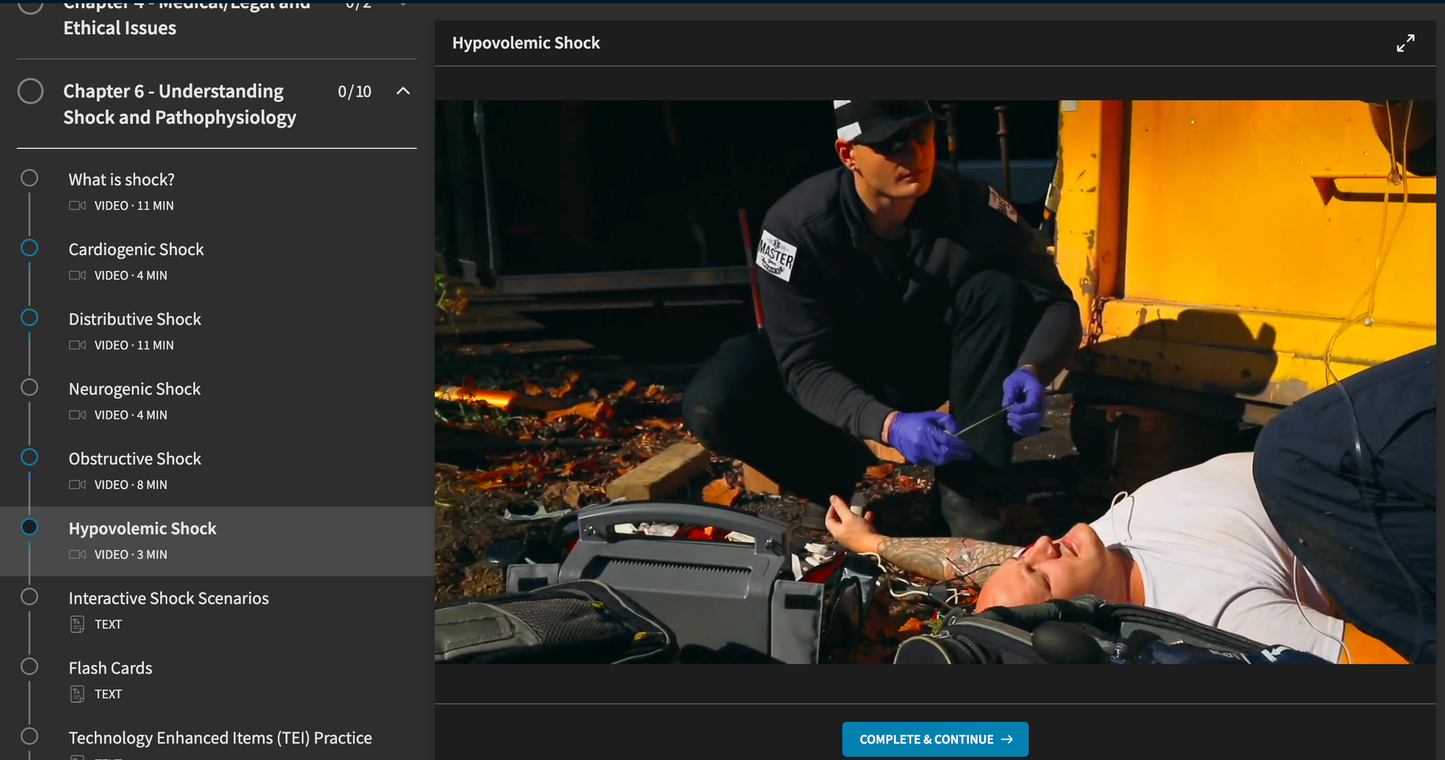This screenshot has width=1445, height=760.
Task: Open the Flash Cards lesson
Action: point(109,667)
